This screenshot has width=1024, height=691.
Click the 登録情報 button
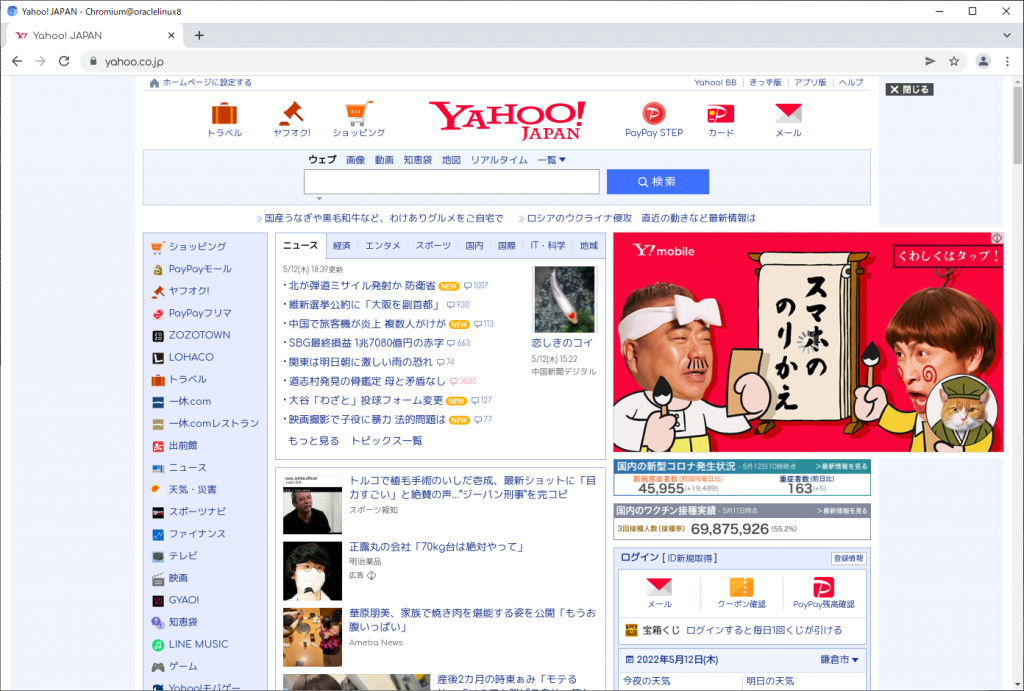coord(848,558)
